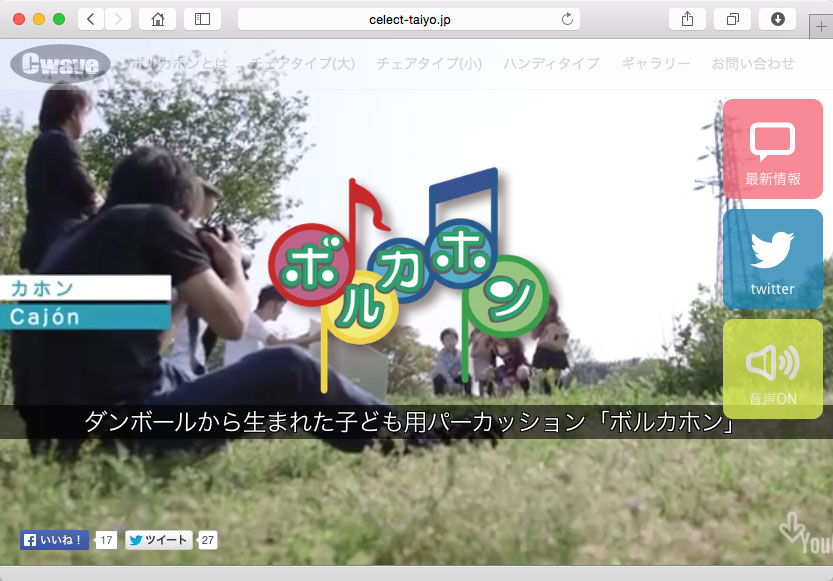
Task: Show all tabs overview icon
Action: (732, 19)
